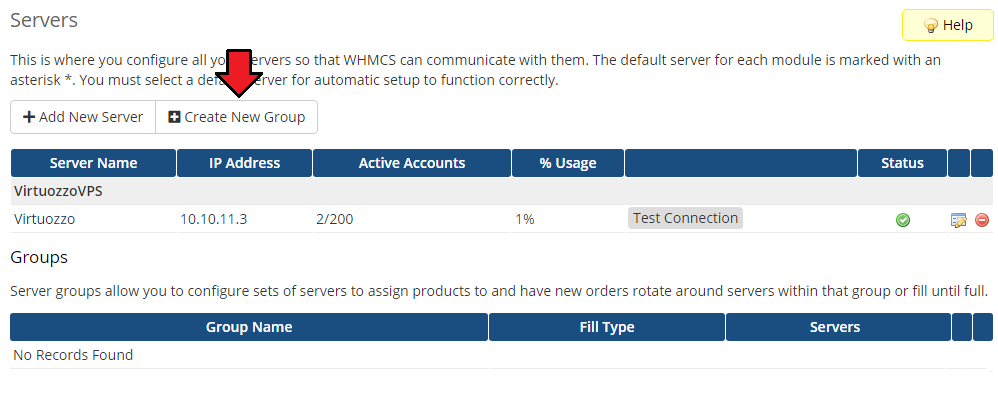
Task: Click the No Records Found text
Action: (x=73, y=355)
